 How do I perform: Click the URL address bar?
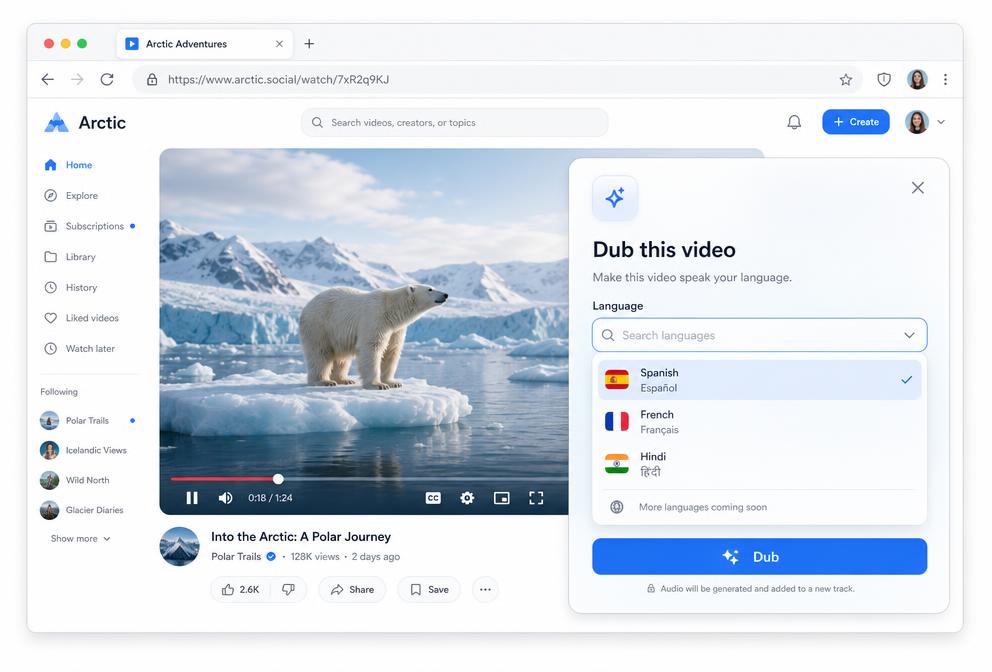tap(497, 80)
